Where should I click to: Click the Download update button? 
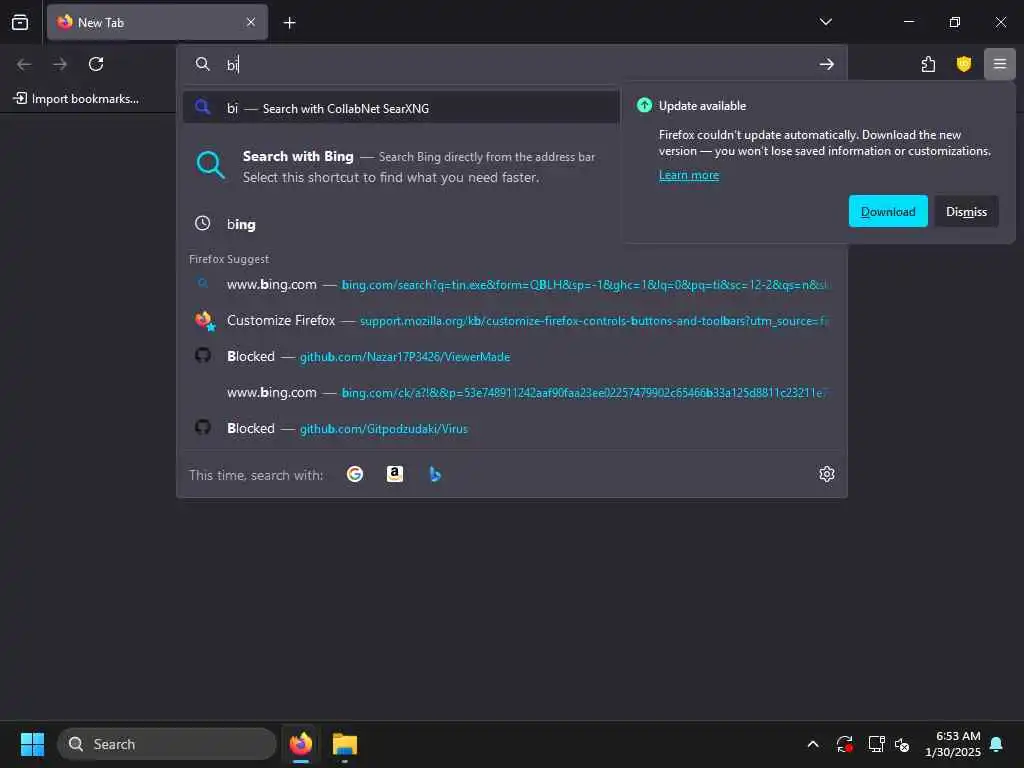[x=888, y=212]
